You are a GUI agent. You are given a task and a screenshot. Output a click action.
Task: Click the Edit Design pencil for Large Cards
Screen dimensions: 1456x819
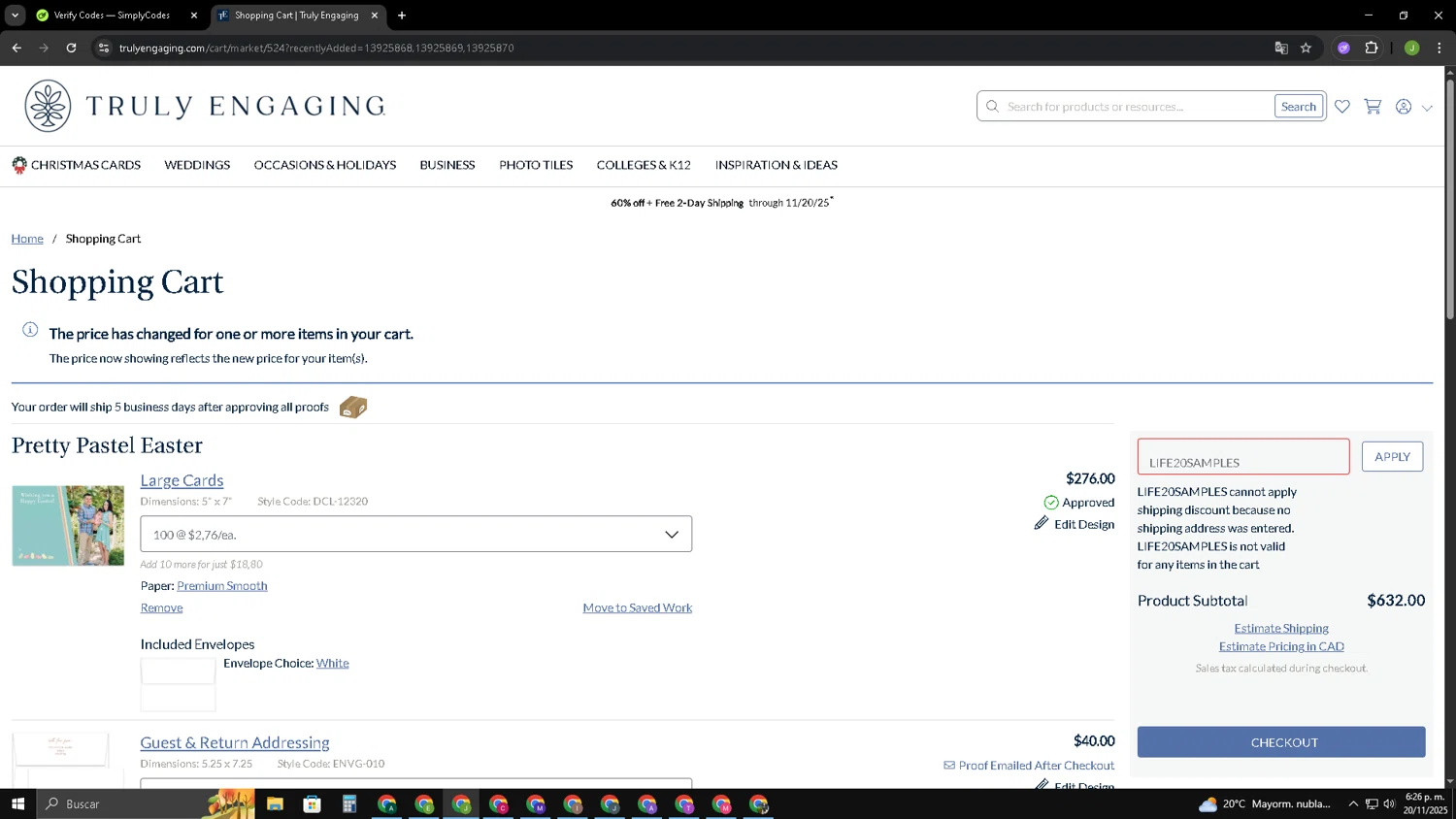(x=1042, y=523)
